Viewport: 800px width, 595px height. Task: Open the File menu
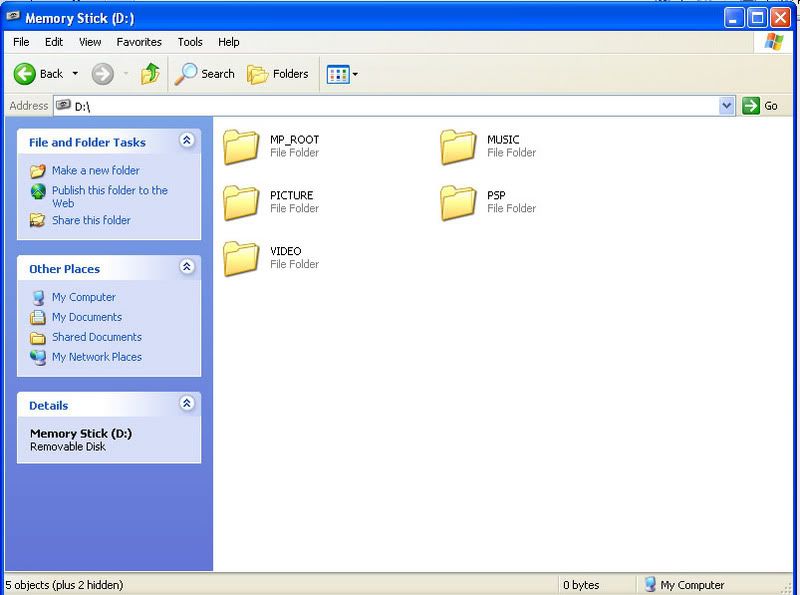coord(21,42)
